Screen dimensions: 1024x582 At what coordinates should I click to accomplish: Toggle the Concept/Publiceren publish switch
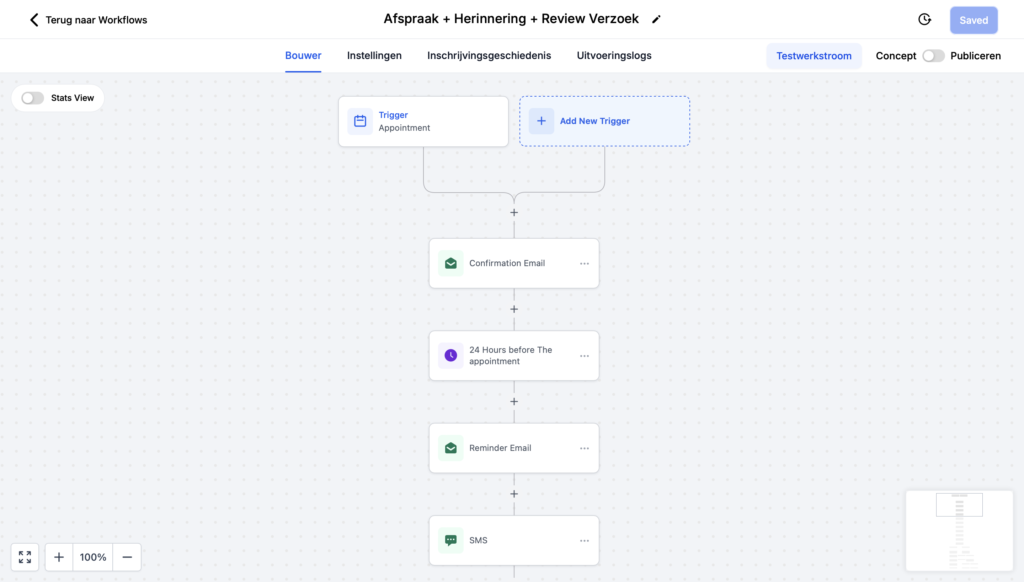(932, 56)
